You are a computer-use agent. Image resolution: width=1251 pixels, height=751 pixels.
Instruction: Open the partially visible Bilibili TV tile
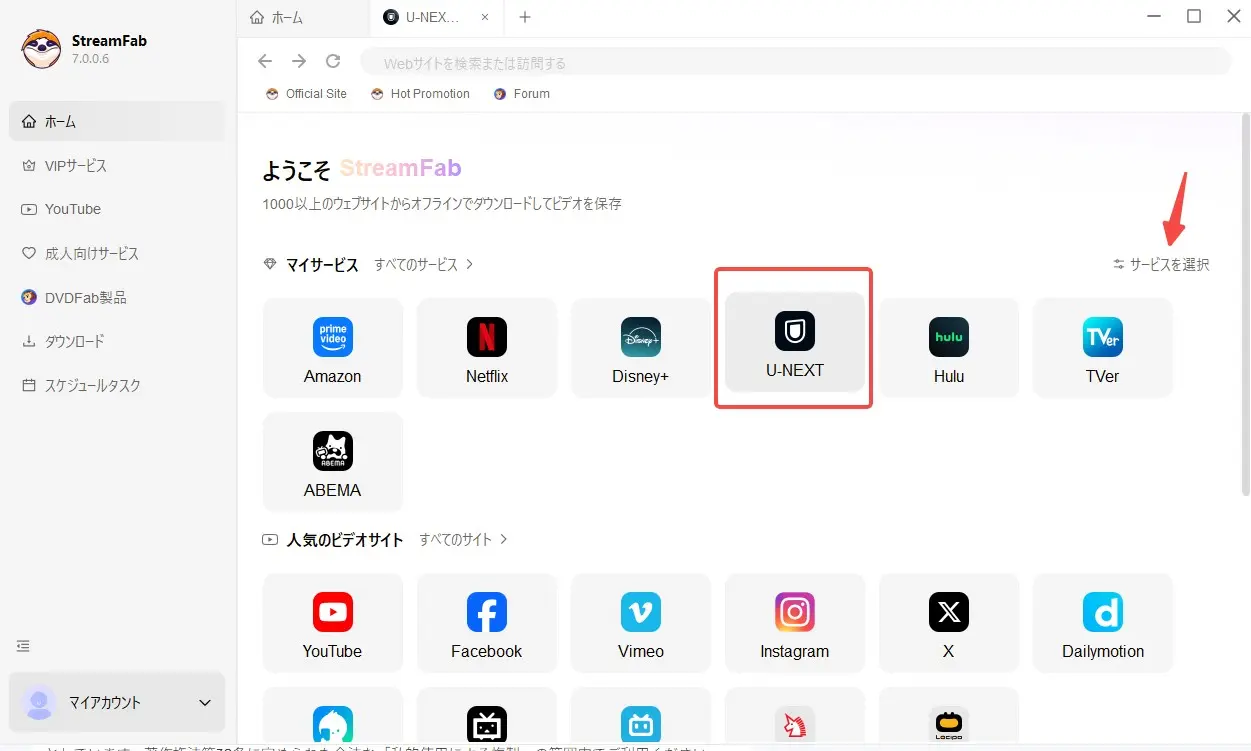coord(641,718)
